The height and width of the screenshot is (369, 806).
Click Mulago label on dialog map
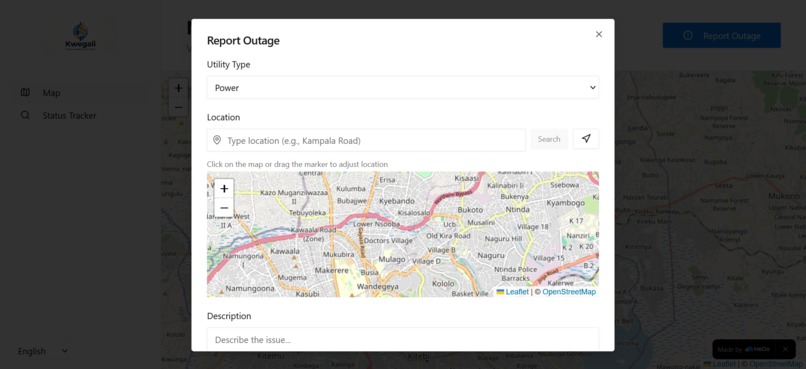[x=392, y=260]
